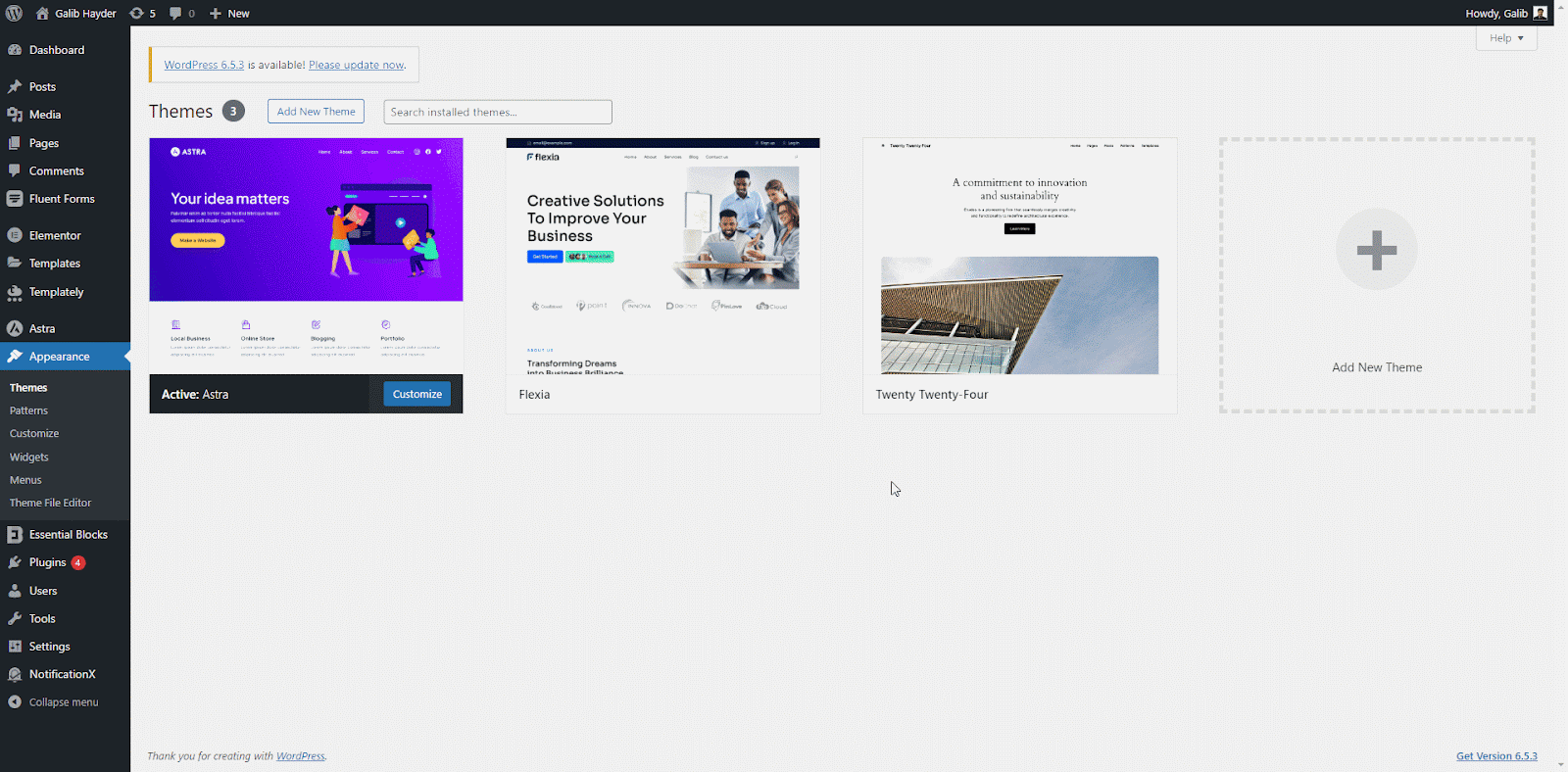Select the Flexia theme thumbnail
1568x772 pixels.
pyautogui.click(x=662, y=257)
